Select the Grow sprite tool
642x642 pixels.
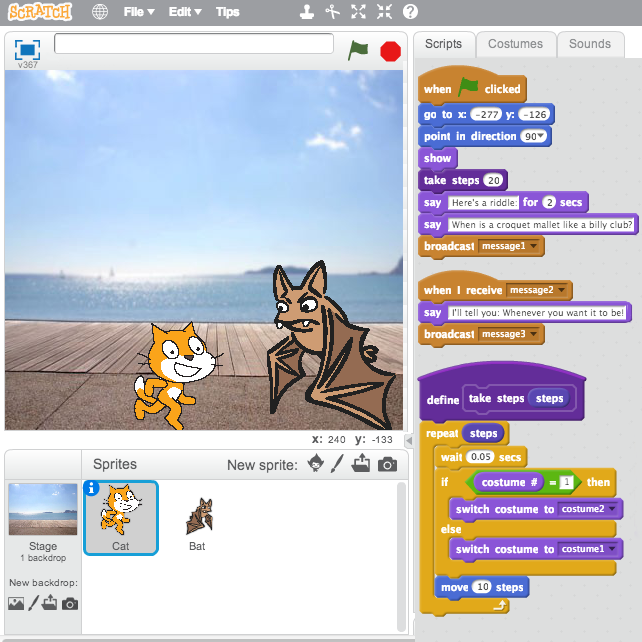point(358,12)
